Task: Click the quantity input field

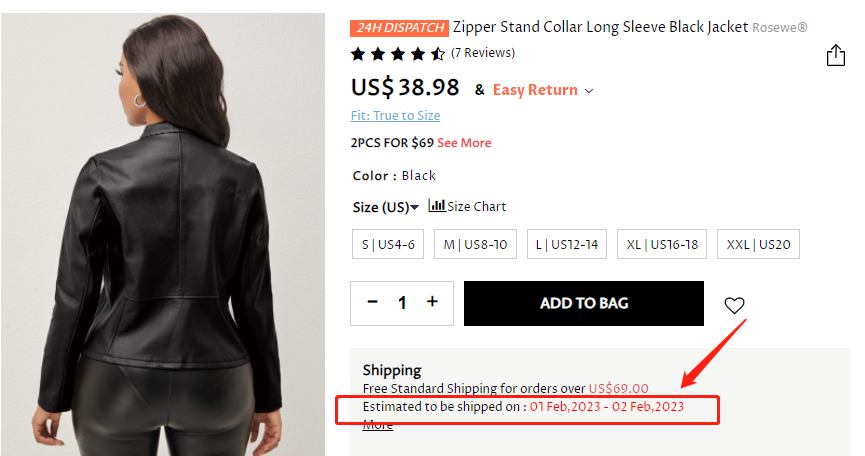Action: coord(402,302)
